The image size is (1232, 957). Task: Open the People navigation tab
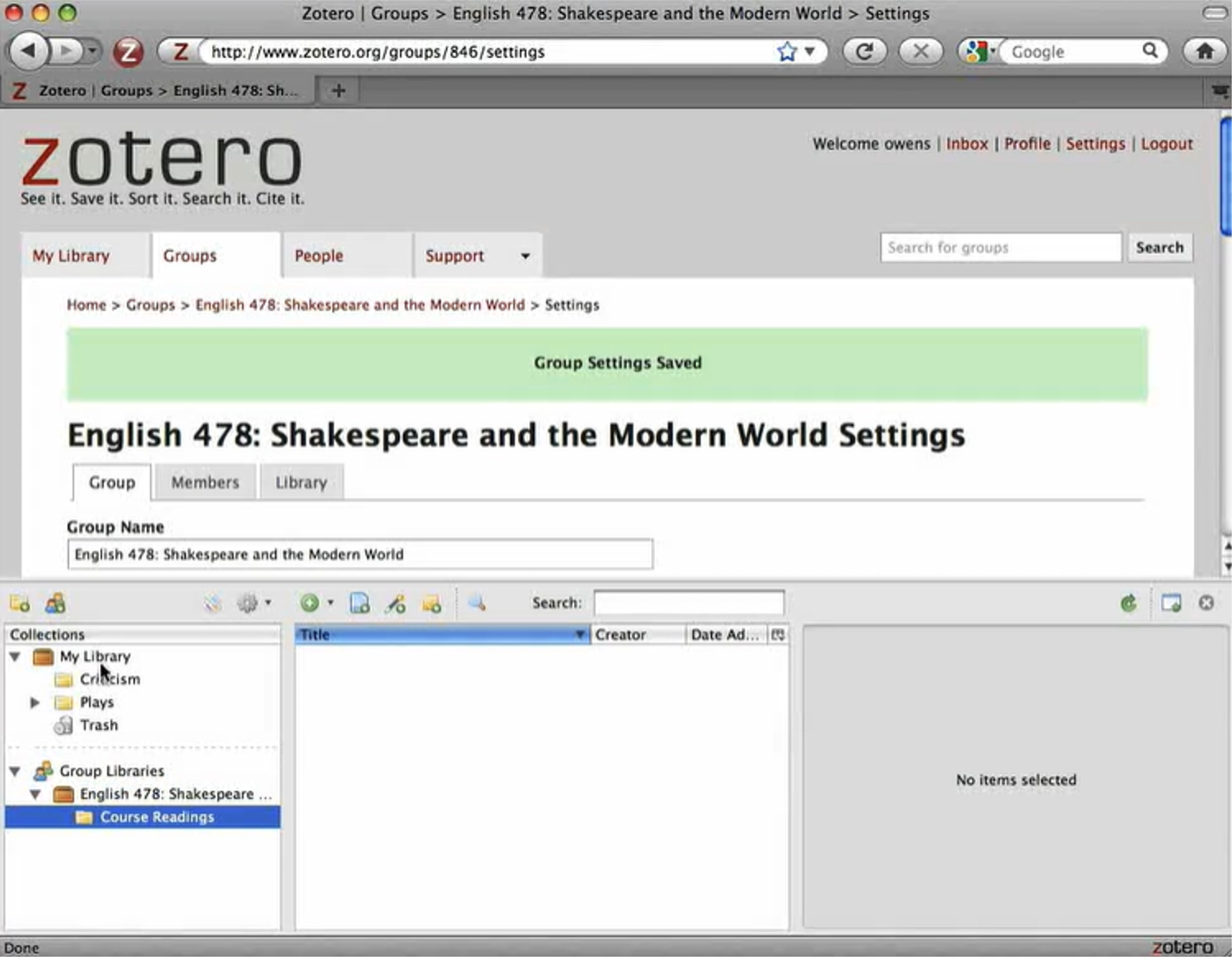[319, 256]
